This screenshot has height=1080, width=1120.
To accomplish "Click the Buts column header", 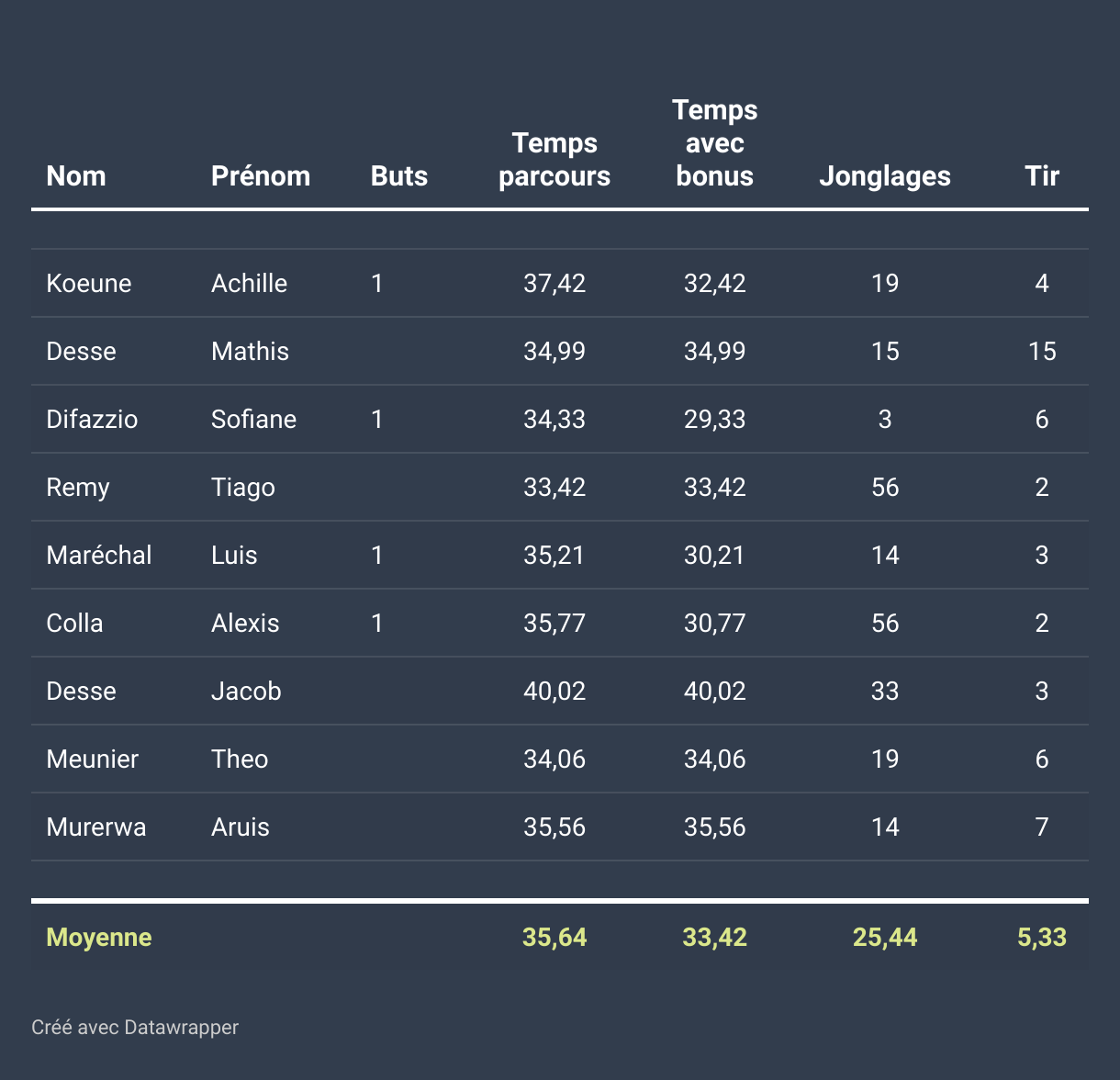I will pos(399,175).
